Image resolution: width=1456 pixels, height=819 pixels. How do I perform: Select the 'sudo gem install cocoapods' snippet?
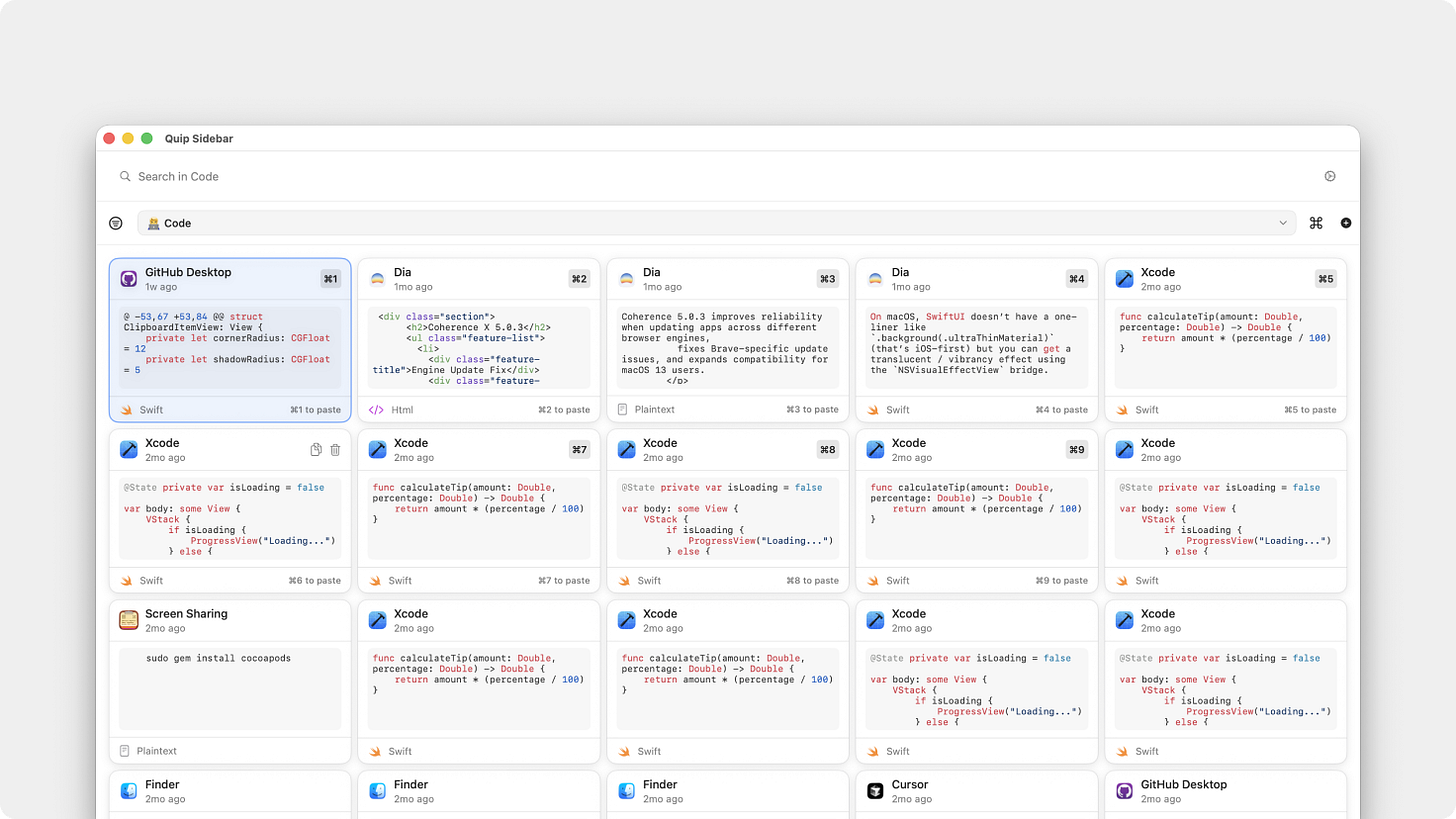coord(230,689)
